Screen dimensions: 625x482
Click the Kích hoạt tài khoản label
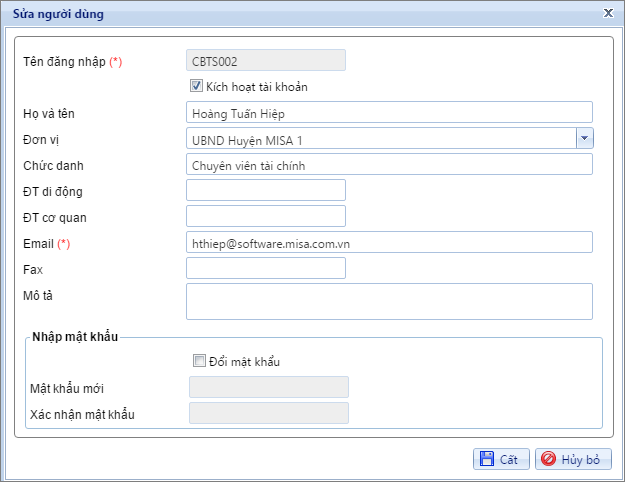(257, 87)
